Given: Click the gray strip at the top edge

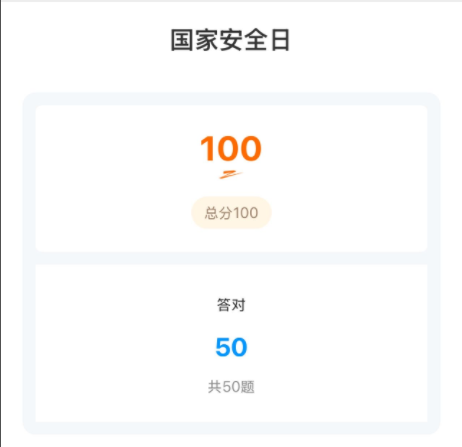Looking at the screenshot, I should coord(231,1).
